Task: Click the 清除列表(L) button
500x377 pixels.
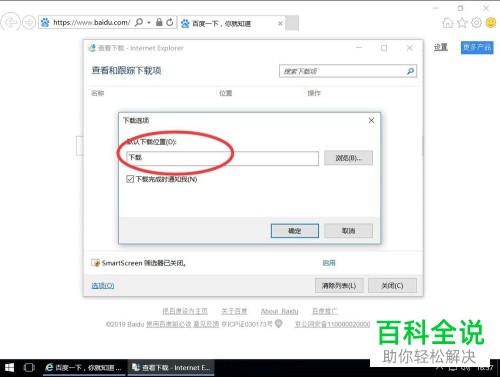Action: [339, 286]
